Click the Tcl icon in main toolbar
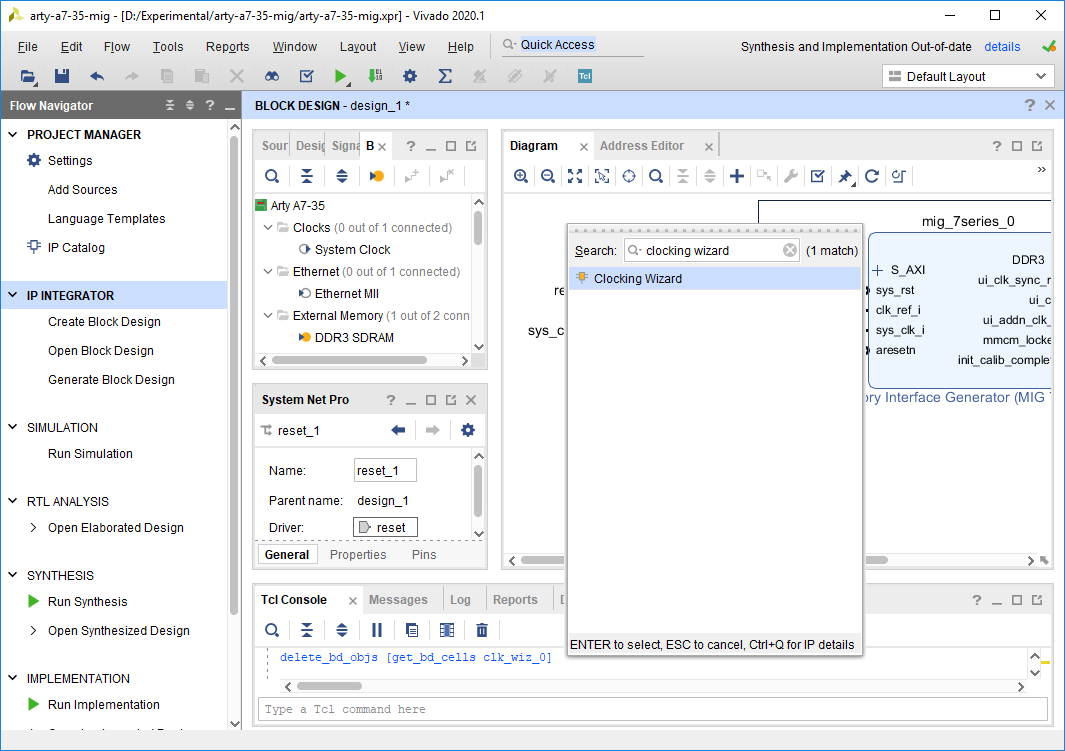 585,76
